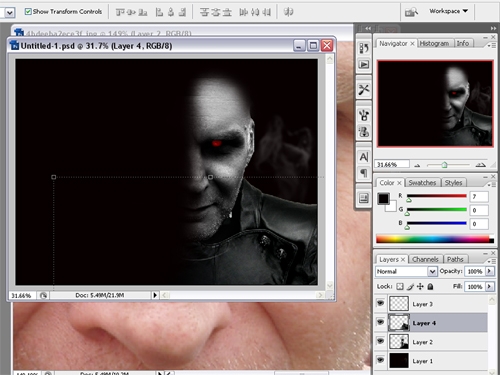This screenshot has height=375, width=500.
Task: Click Layer 1 black thumbnail
Action: click(x=399, y=361)
